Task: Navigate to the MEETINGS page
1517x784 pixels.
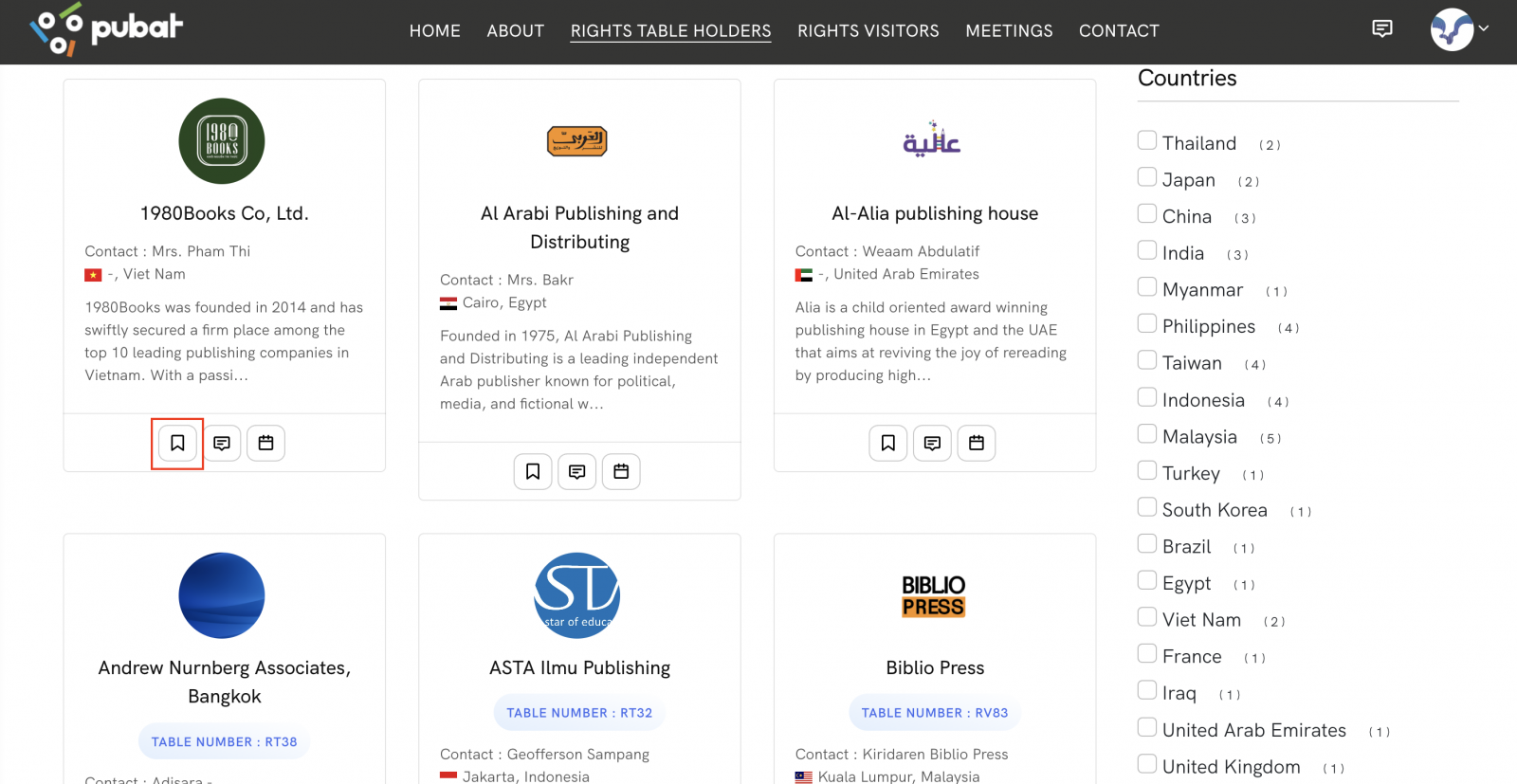Action: click(1009, 30)
